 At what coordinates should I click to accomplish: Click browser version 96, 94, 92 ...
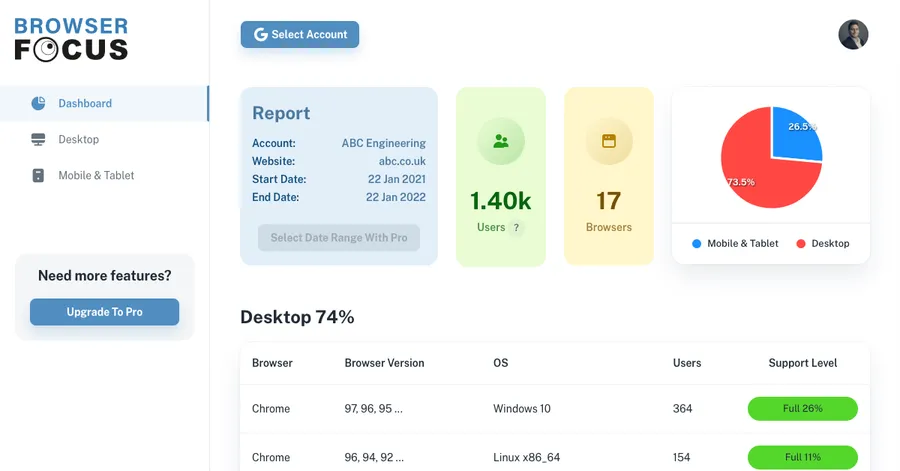tap(374, 457)
